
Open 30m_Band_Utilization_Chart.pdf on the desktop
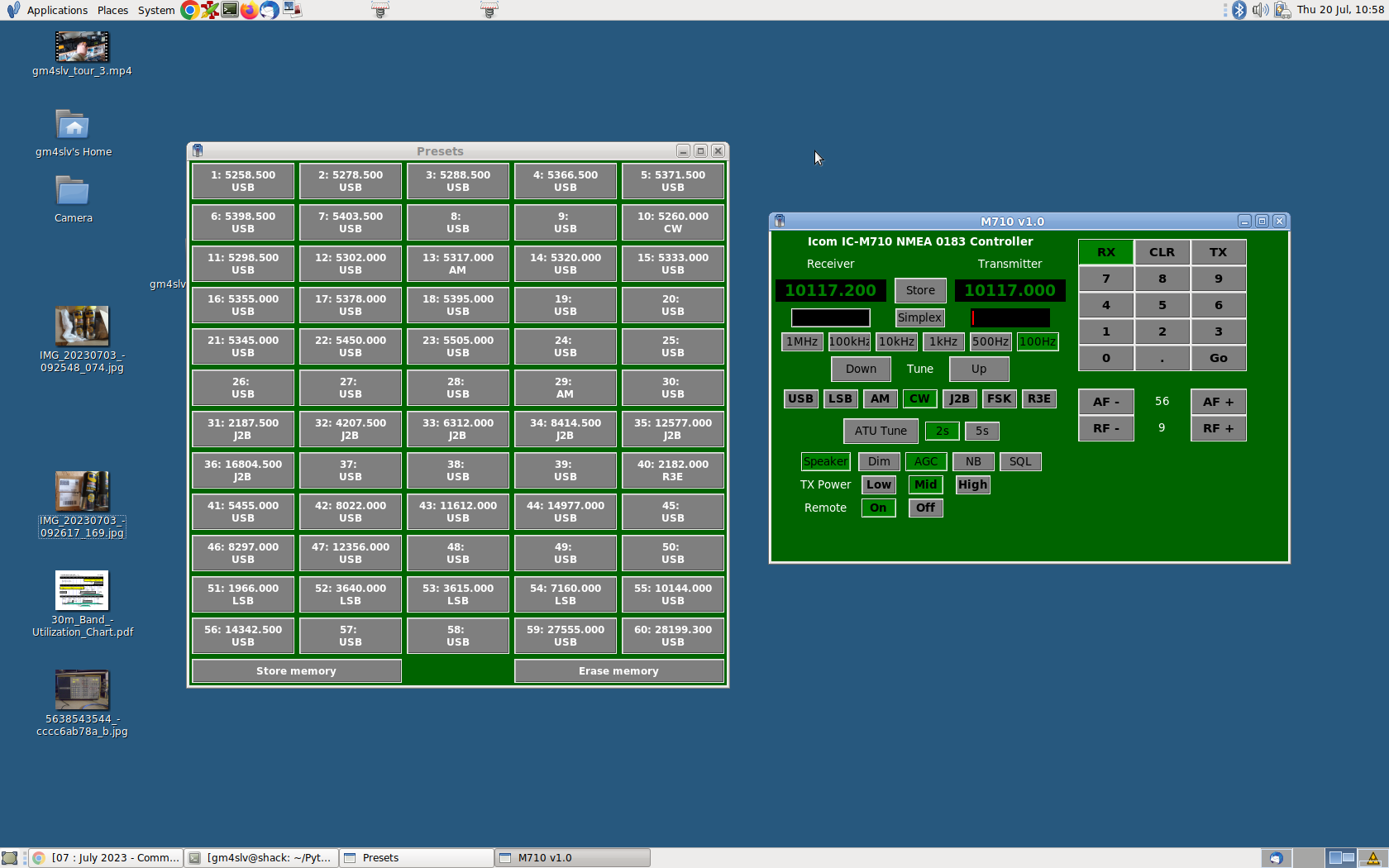(x=82, y=590)
